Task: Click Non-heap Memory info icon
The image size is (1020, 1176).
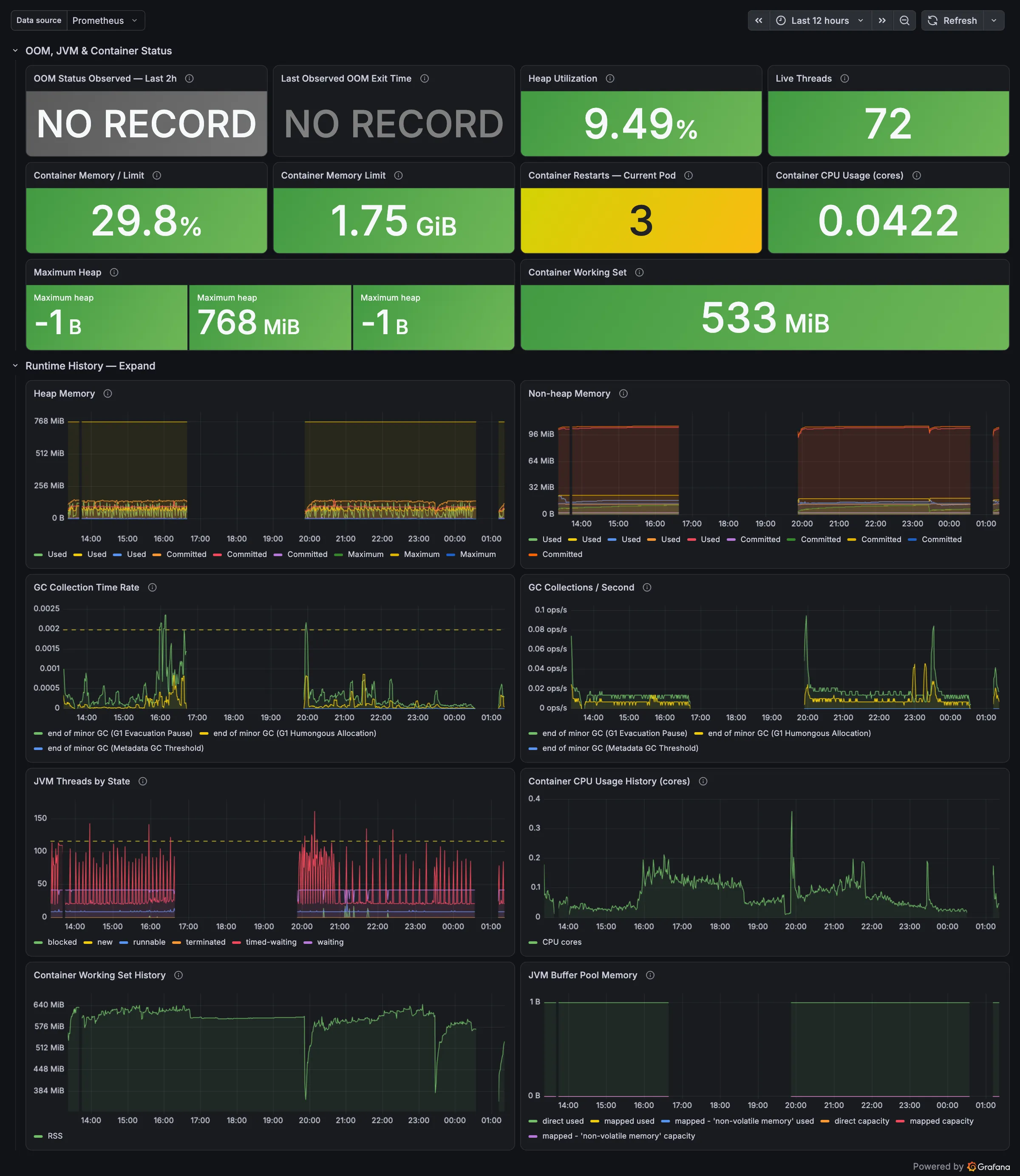Action: click(x=623, y=394)
